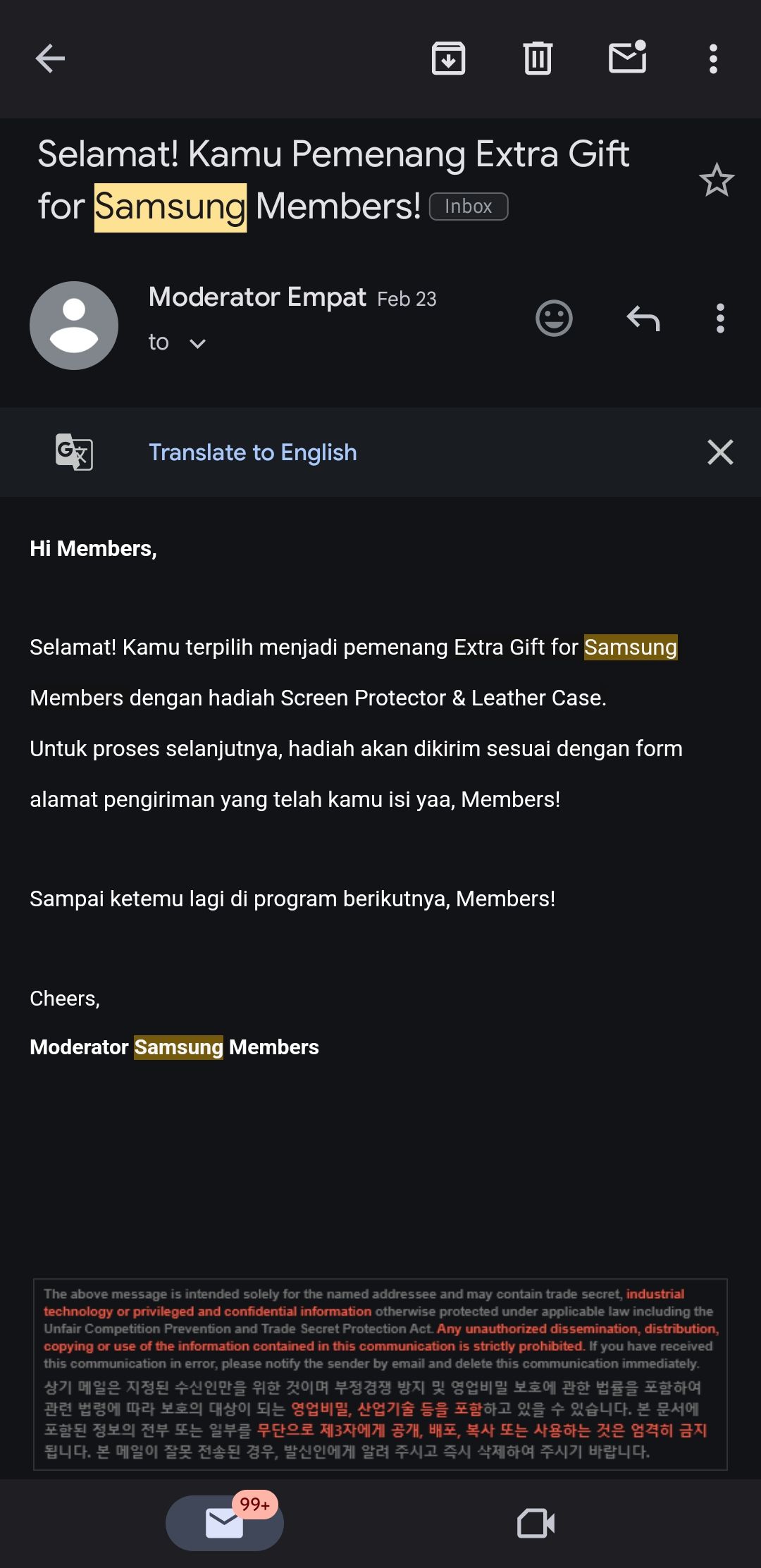The height and width of the screenshot is (1568, 761).
Task: Go back to the inbox
Action: coord(49,58)
